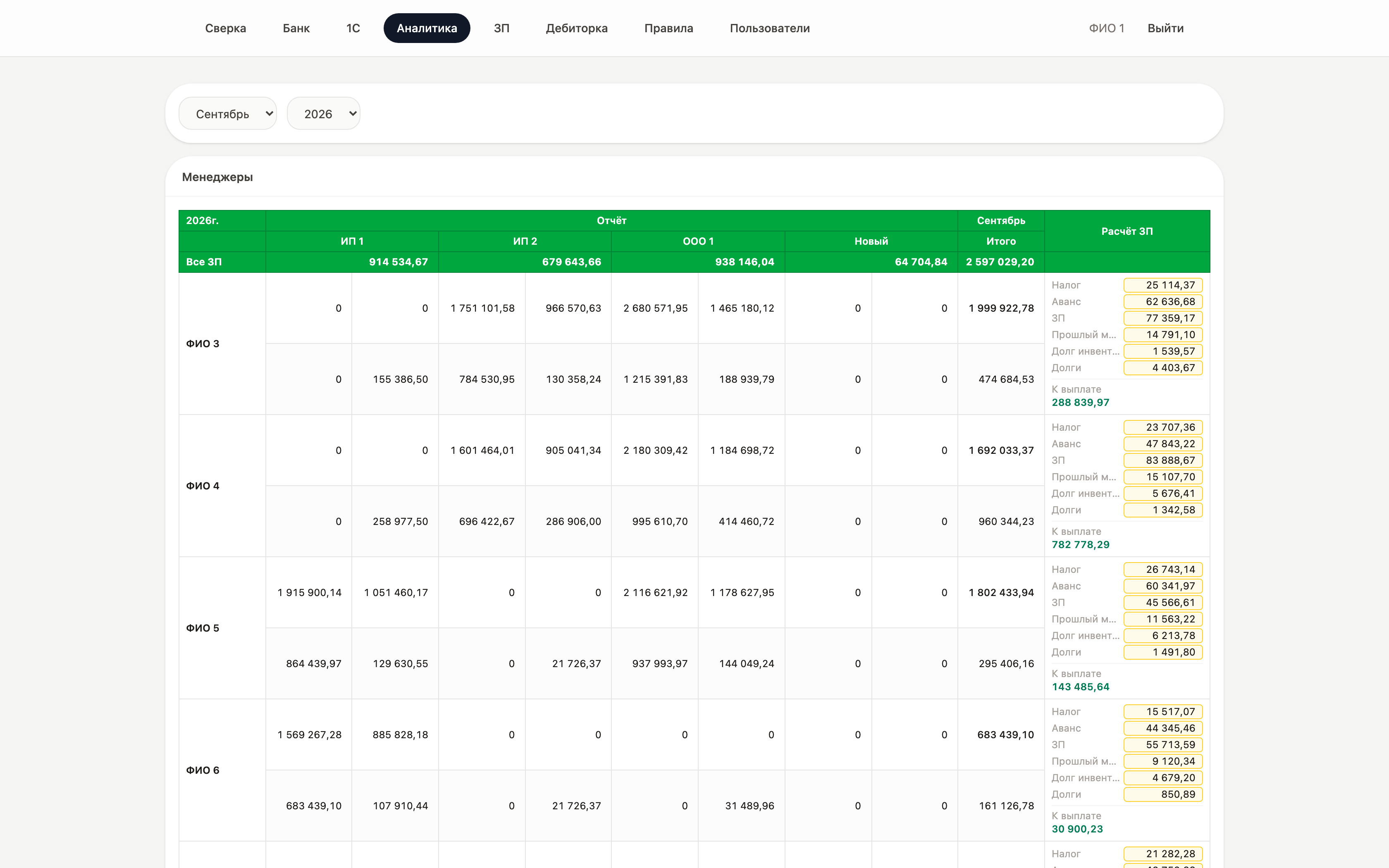Viewport: 1389px width, 868px height.
Task: Click the ФИО 5 row name
Action: click(203, 628)
